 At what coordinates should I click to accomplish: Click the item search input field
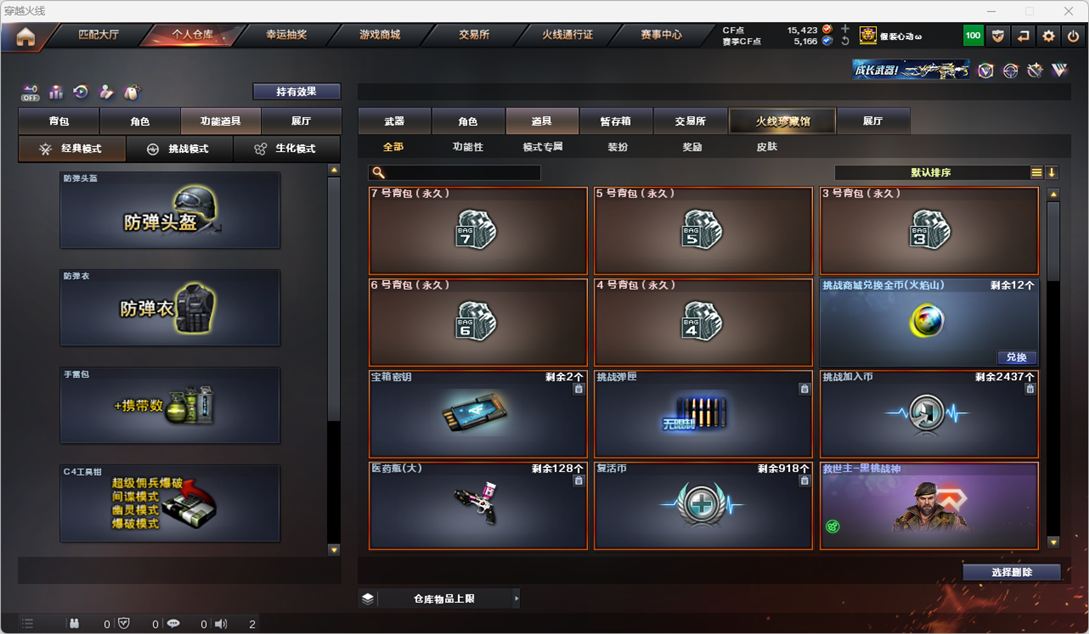coord(454,172)
